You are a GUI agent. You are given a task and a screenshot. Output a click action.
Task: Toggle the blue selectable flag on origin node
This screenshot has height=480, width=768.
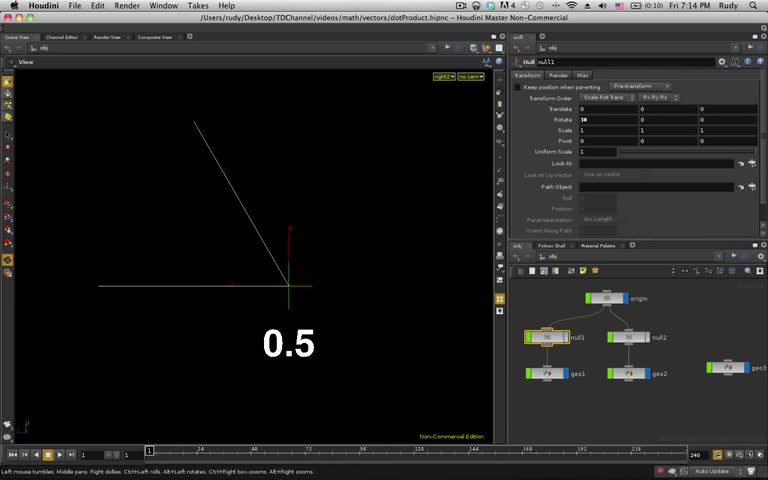tap(626, 298)
